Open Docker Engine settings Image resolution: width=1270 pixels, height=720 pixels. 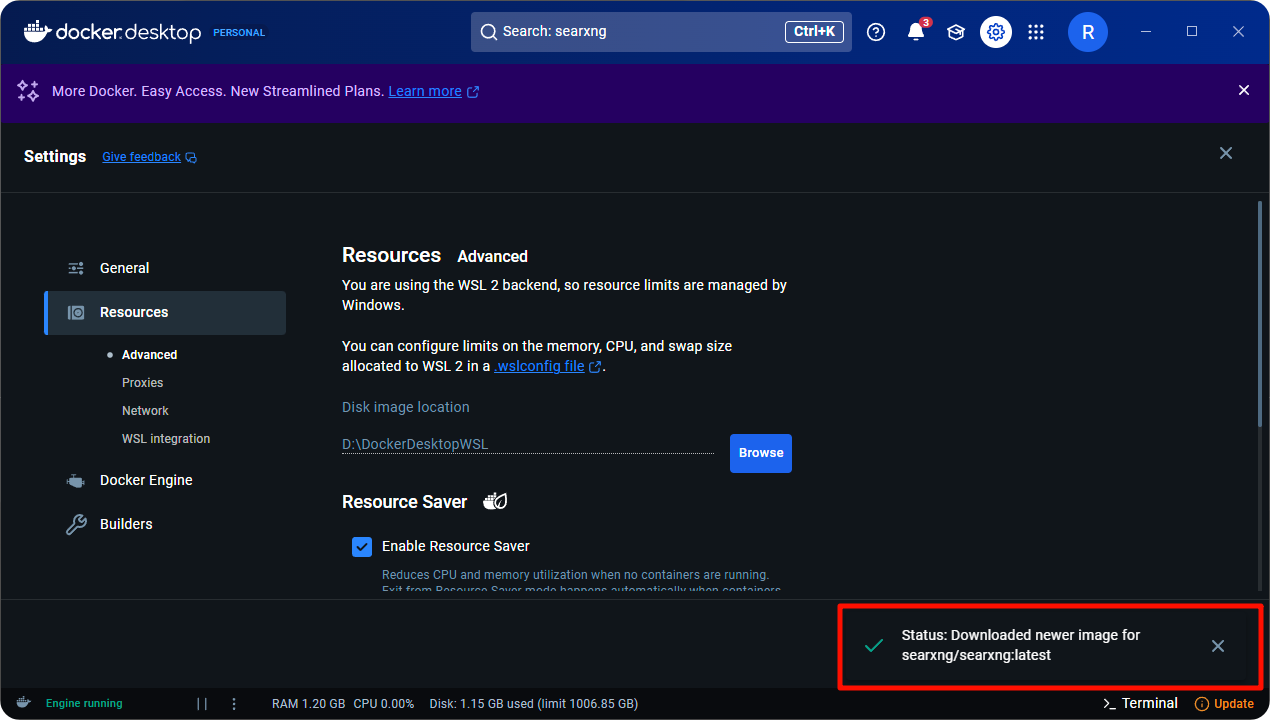[x=146, y=480]
